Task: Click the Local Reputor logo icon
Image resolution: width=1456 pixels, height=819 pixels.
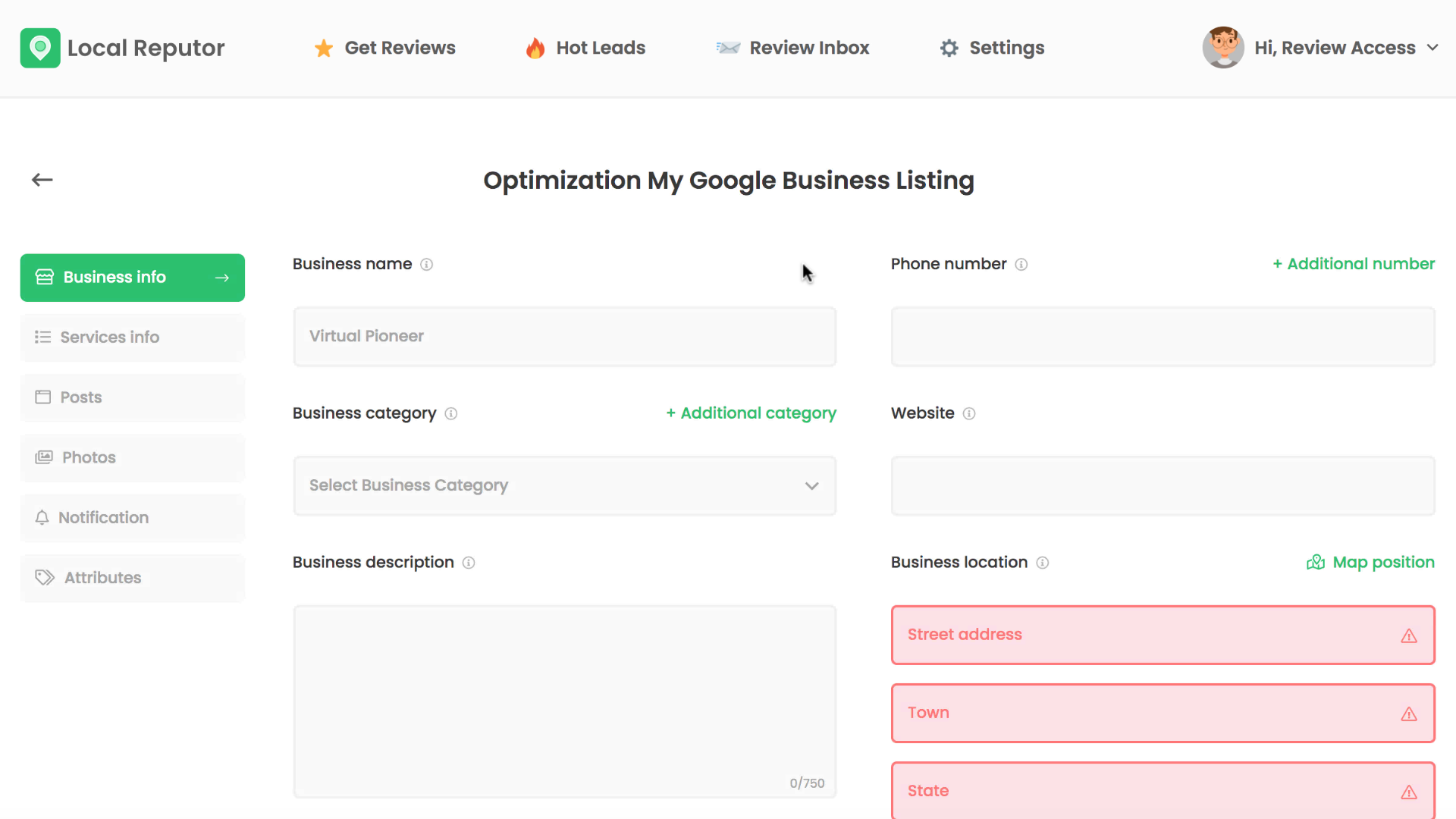Action: coord(40,48)
